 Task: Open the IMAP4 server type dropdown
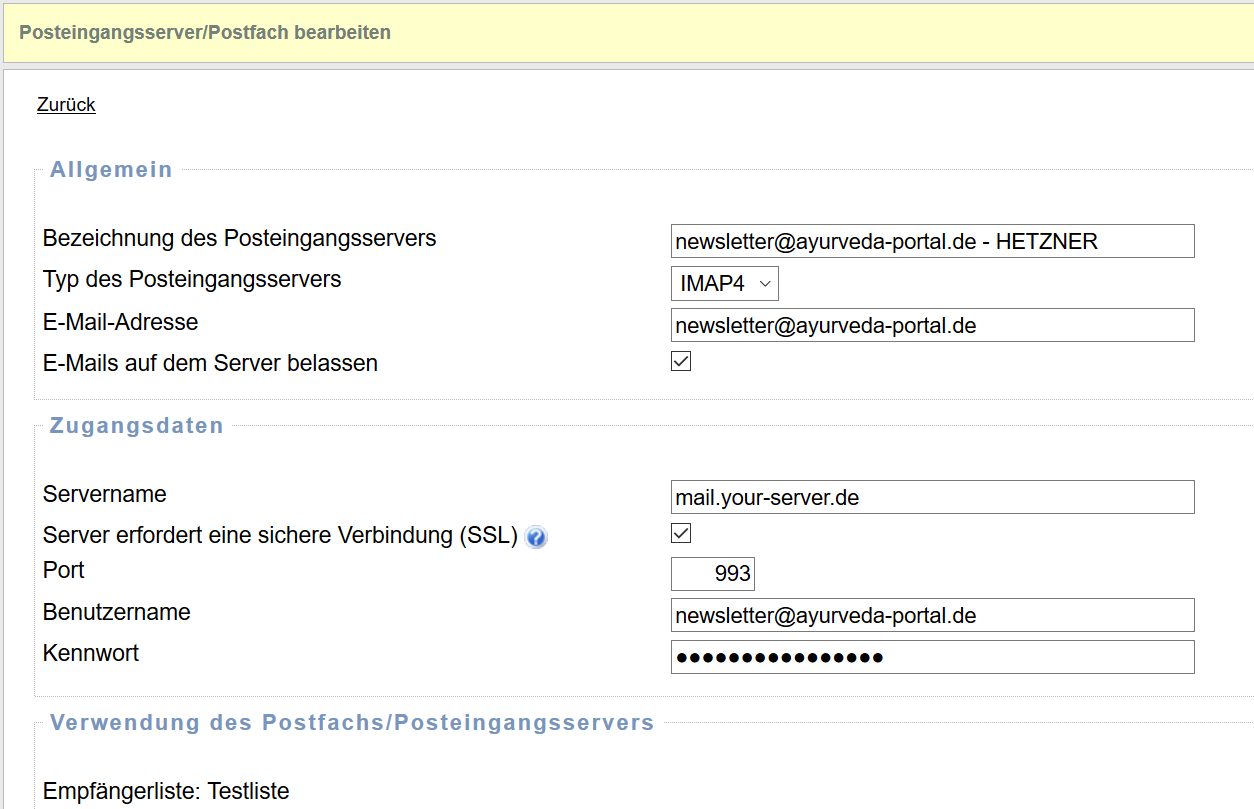click(x=724, y=284)
